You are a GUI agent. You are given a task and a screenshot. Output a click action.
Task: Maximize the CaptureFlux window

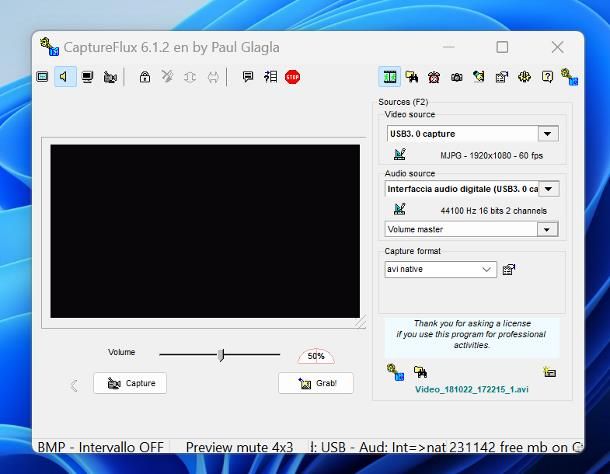tap(502, 47)
